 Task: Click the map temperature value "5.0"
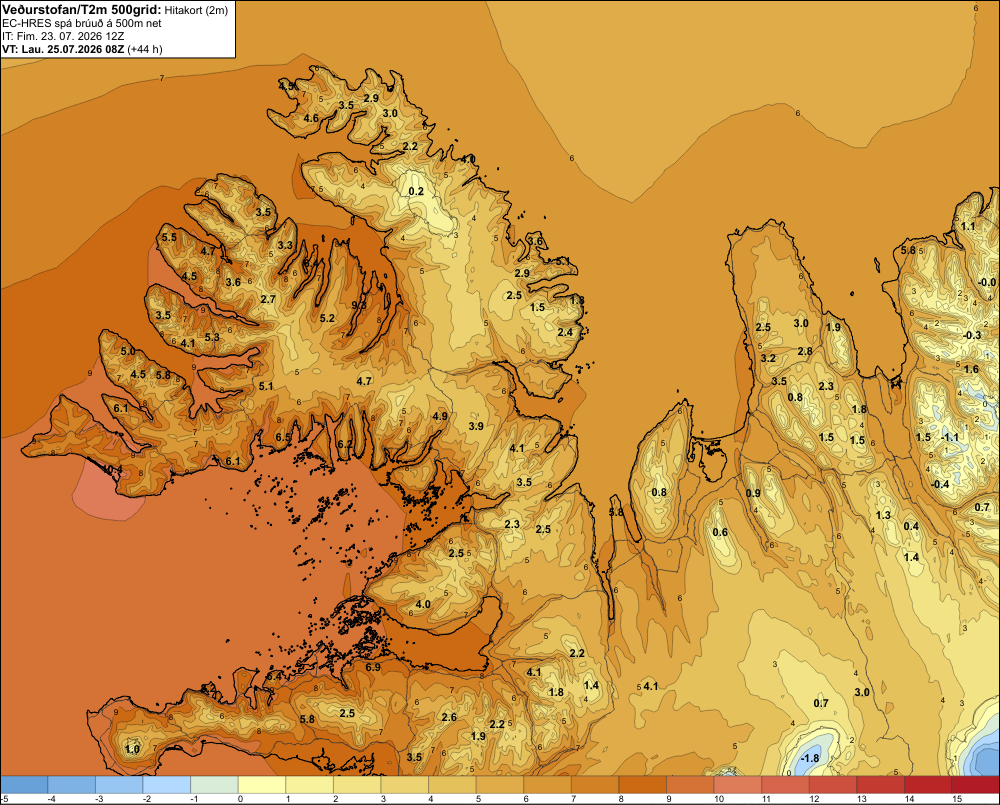click(x=128, y=351)
